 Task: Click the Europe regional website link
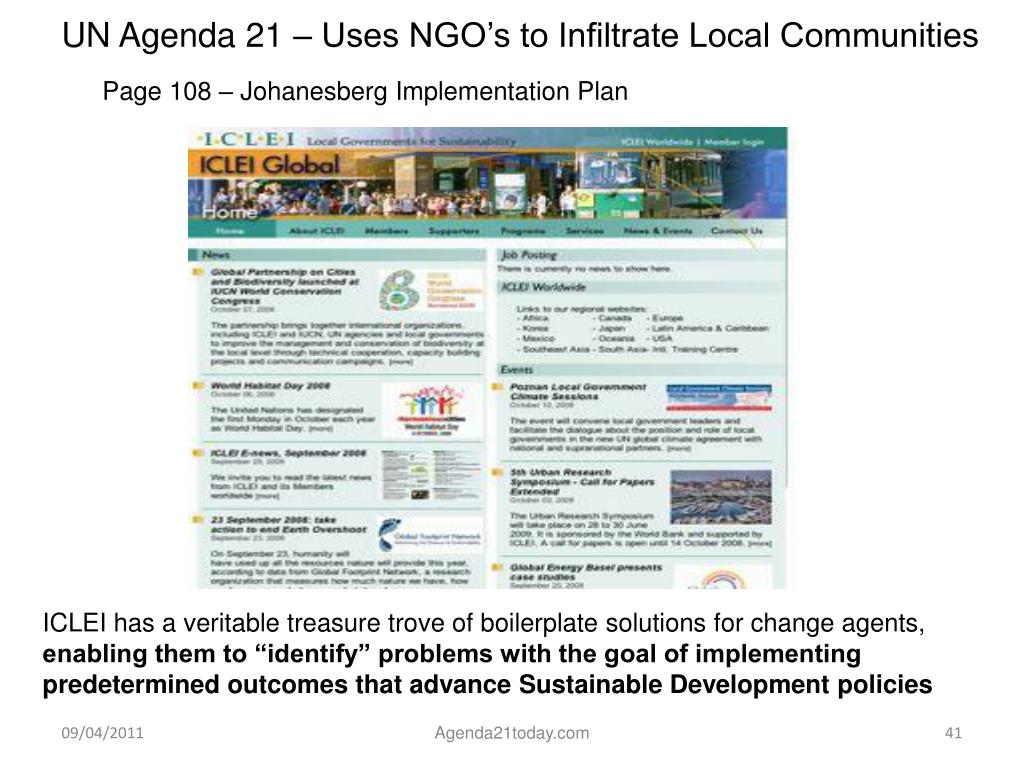(x=667, y=318)
